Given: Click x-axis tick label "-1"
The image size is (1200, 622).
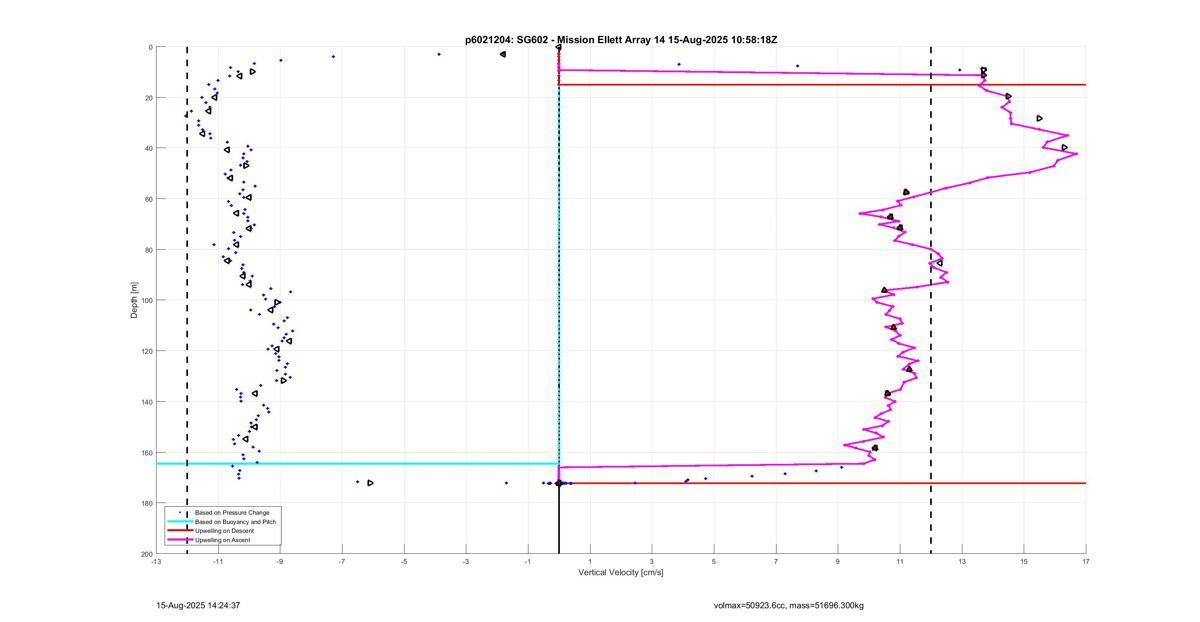Looking at the screenshot, I should click(x=528, y=561).
